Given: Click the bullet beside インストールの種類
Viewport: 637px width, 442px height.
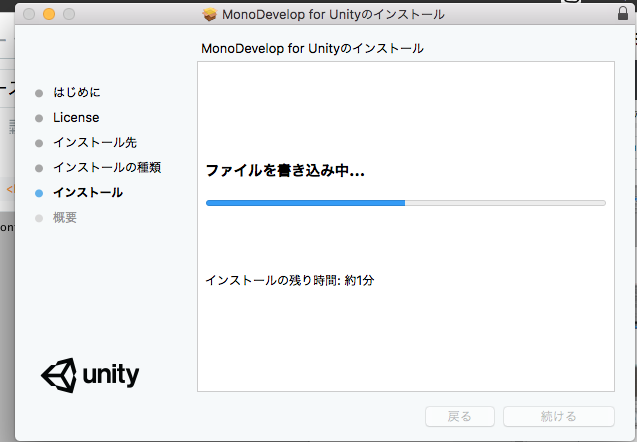Looking at the screenshot, I should (x=39, y=168).
